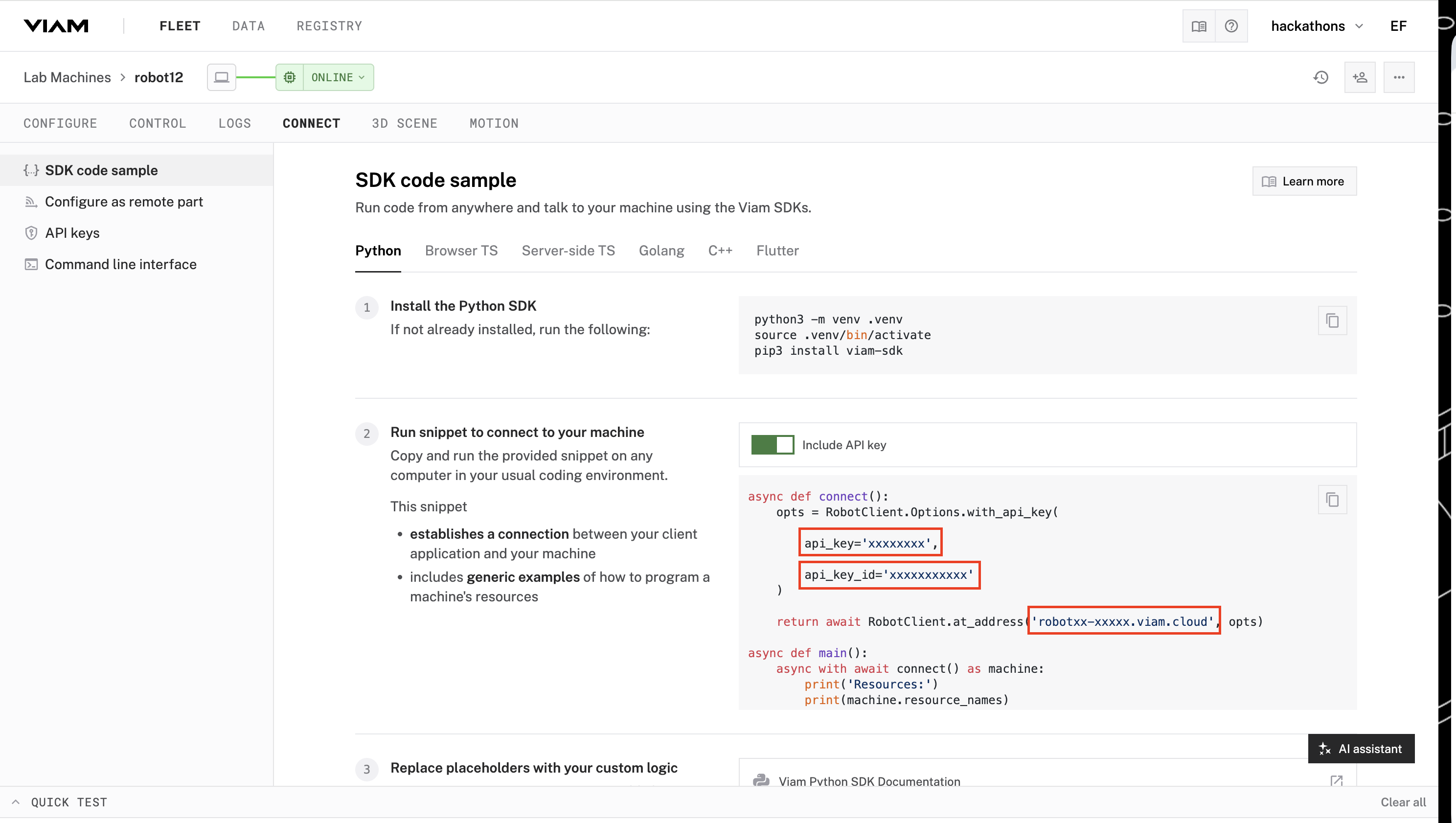Select the Flutter language tab
The width and height of the screenshot is (1456, 823).
778,251
